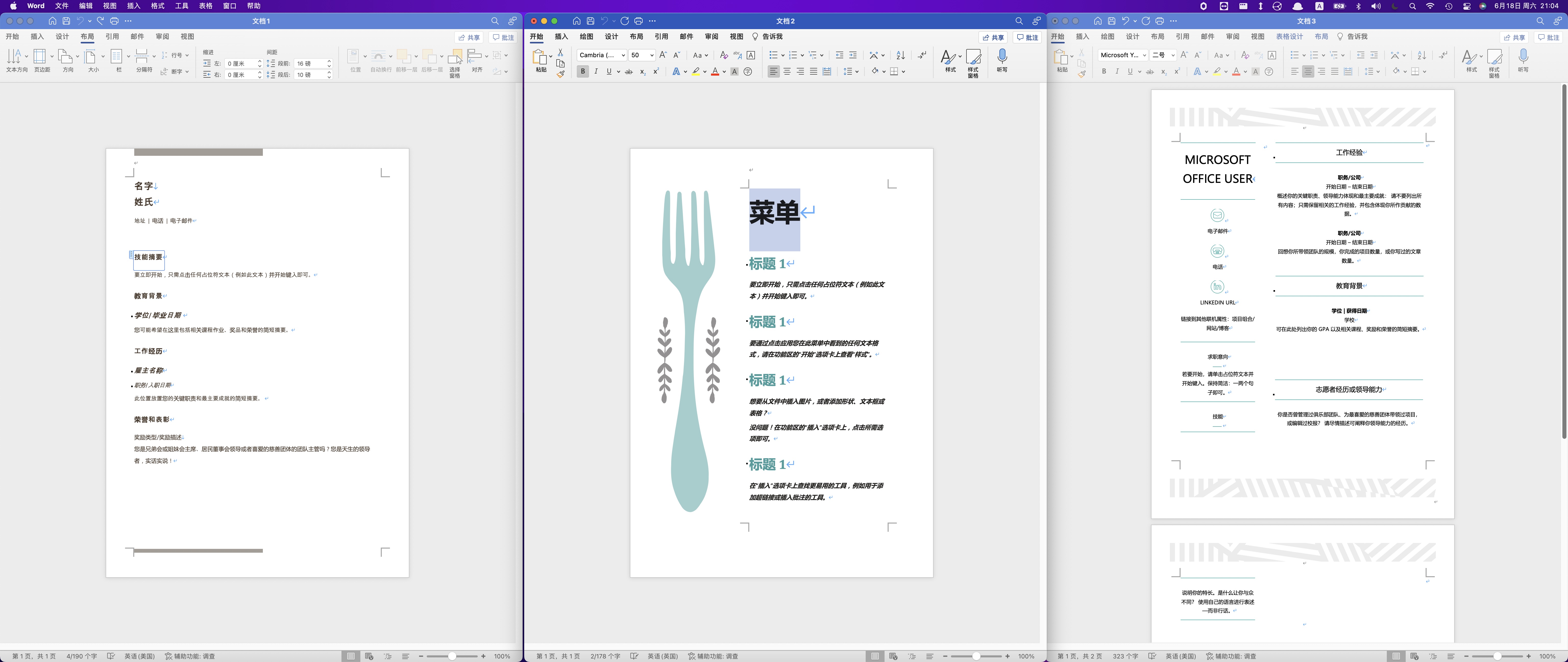Image resolution: width=1568 pixels, height=662 pixels.
Task: Open the Cambria font name dropdown
Action: click(623, 55)
